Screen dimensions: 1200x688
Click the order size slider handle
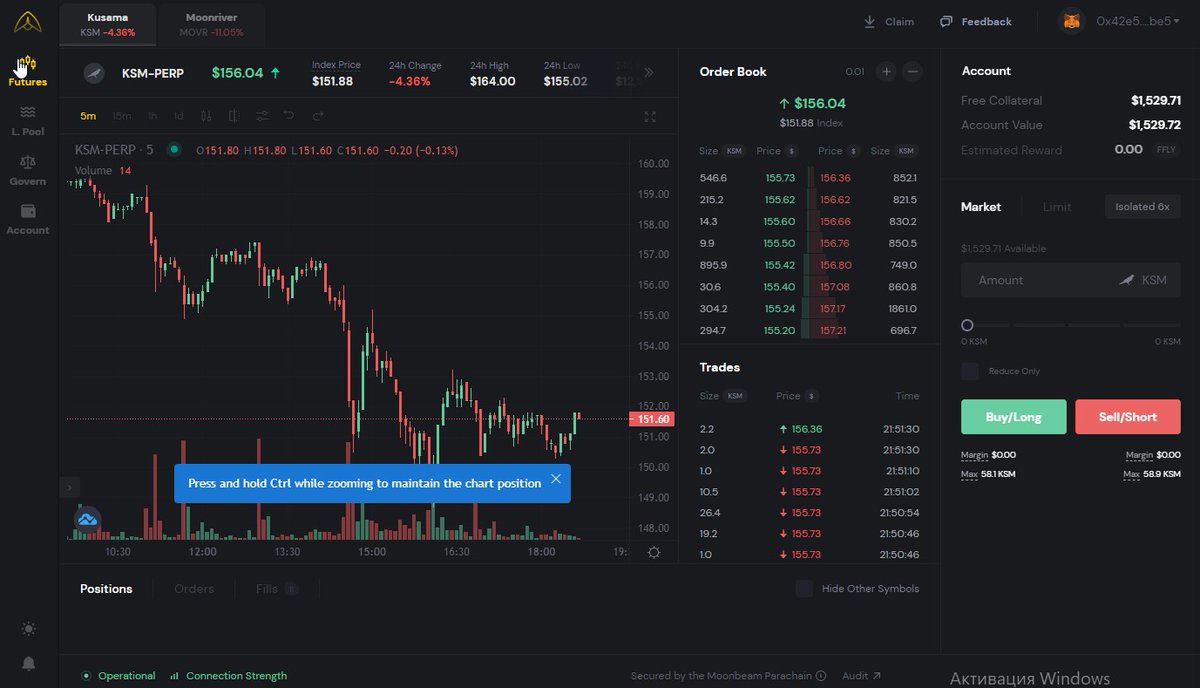(x=967, y=325)
